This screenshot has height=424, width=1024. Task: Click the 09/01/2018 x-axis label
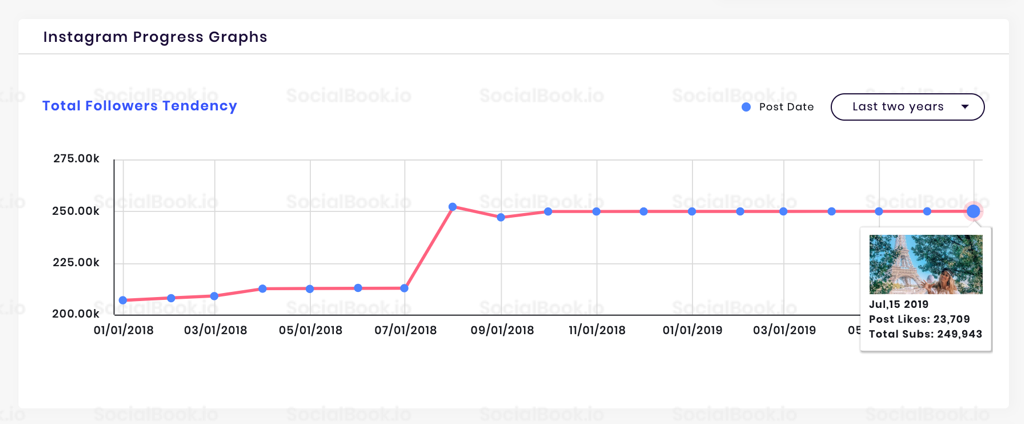click(502, 330)
